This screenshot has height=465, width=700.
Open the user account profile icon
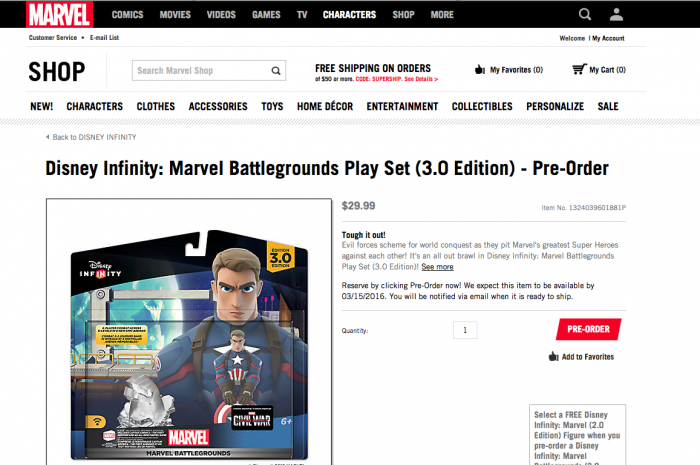pyautogui.click(x=617, y=14)
